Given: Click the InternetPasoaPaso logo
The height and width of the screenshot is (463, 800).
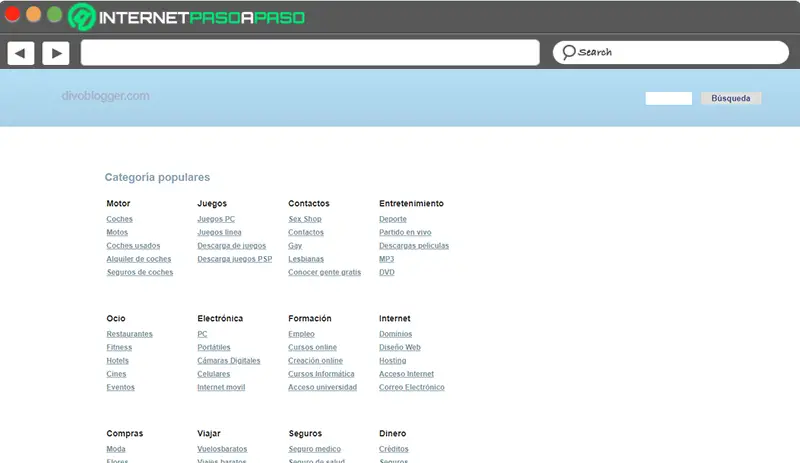Looking at the screenshot, I should coord(187,17).
